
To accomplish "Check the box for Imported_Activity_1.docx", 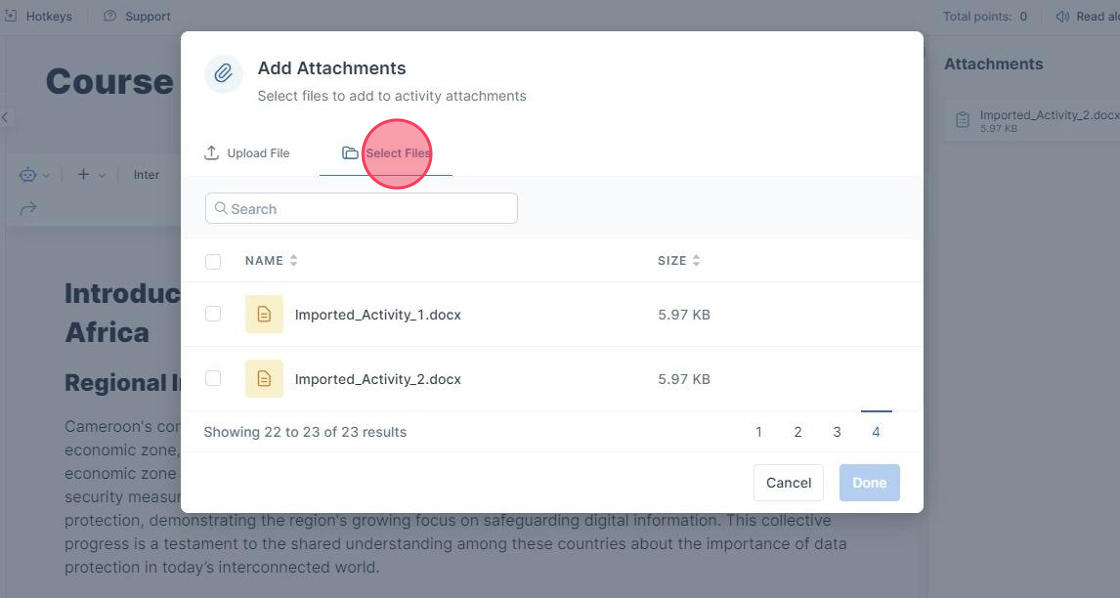I will [x=213, y=314].
